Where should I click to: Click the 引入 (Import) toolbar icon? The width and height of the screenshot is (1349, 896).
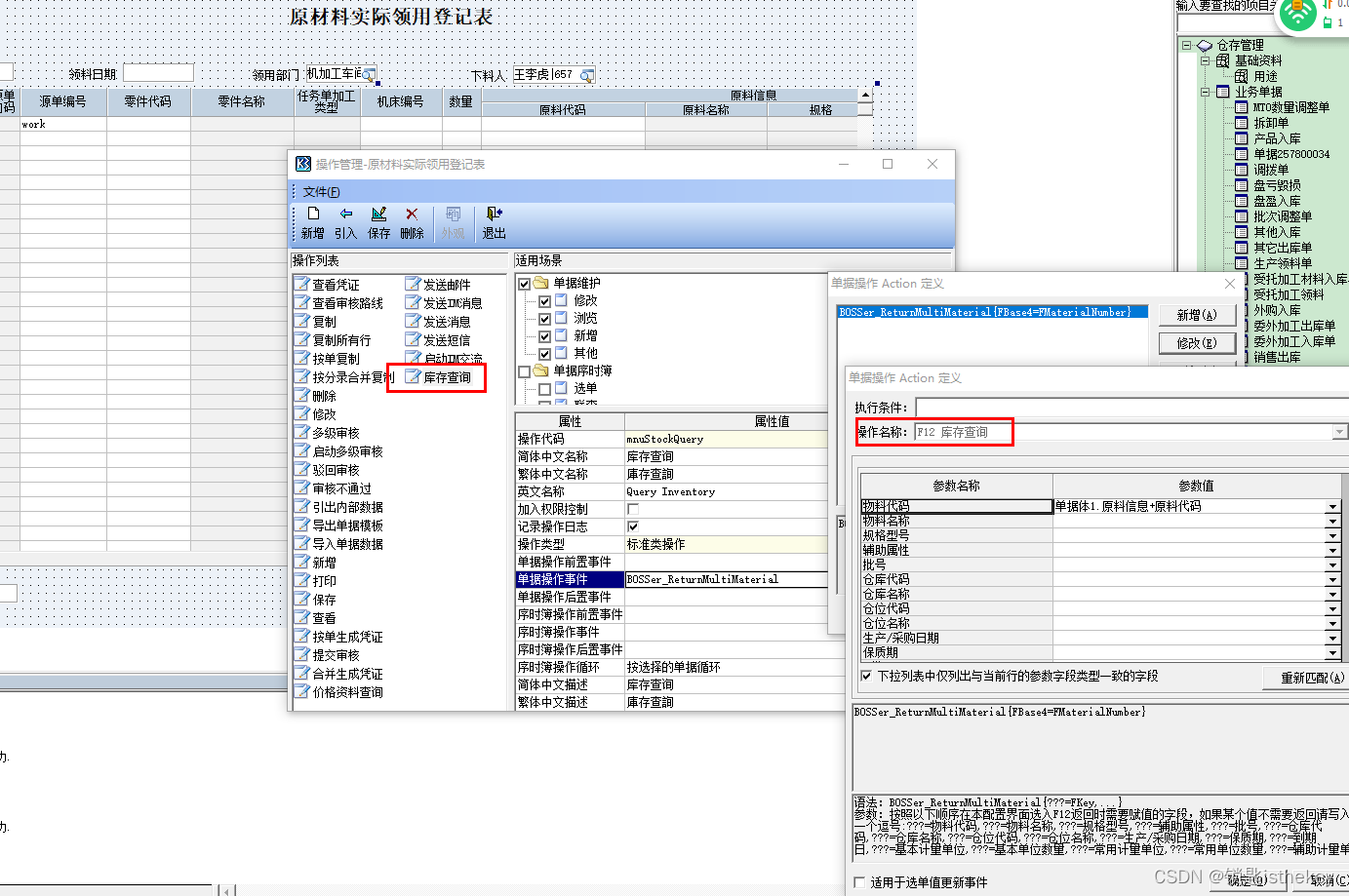[x=345, y=221]
